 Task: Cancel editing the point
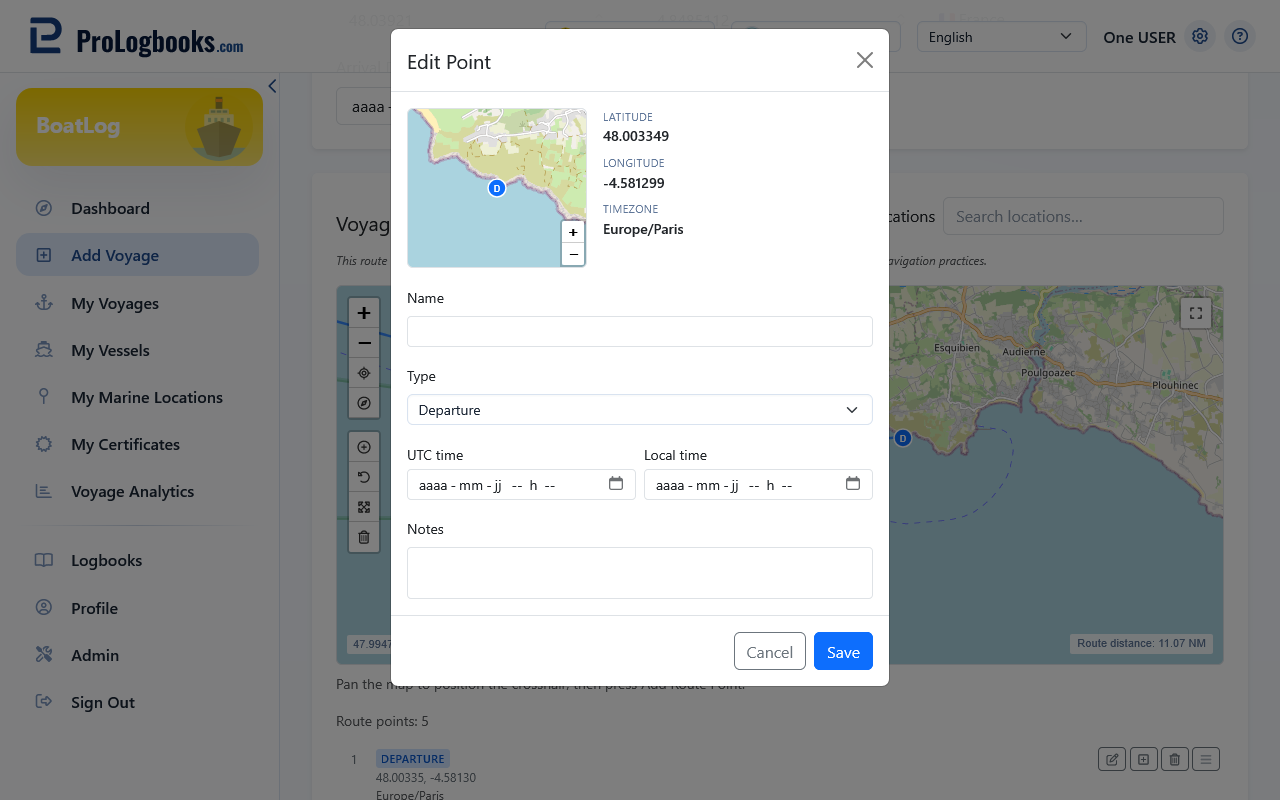(770, 652)
